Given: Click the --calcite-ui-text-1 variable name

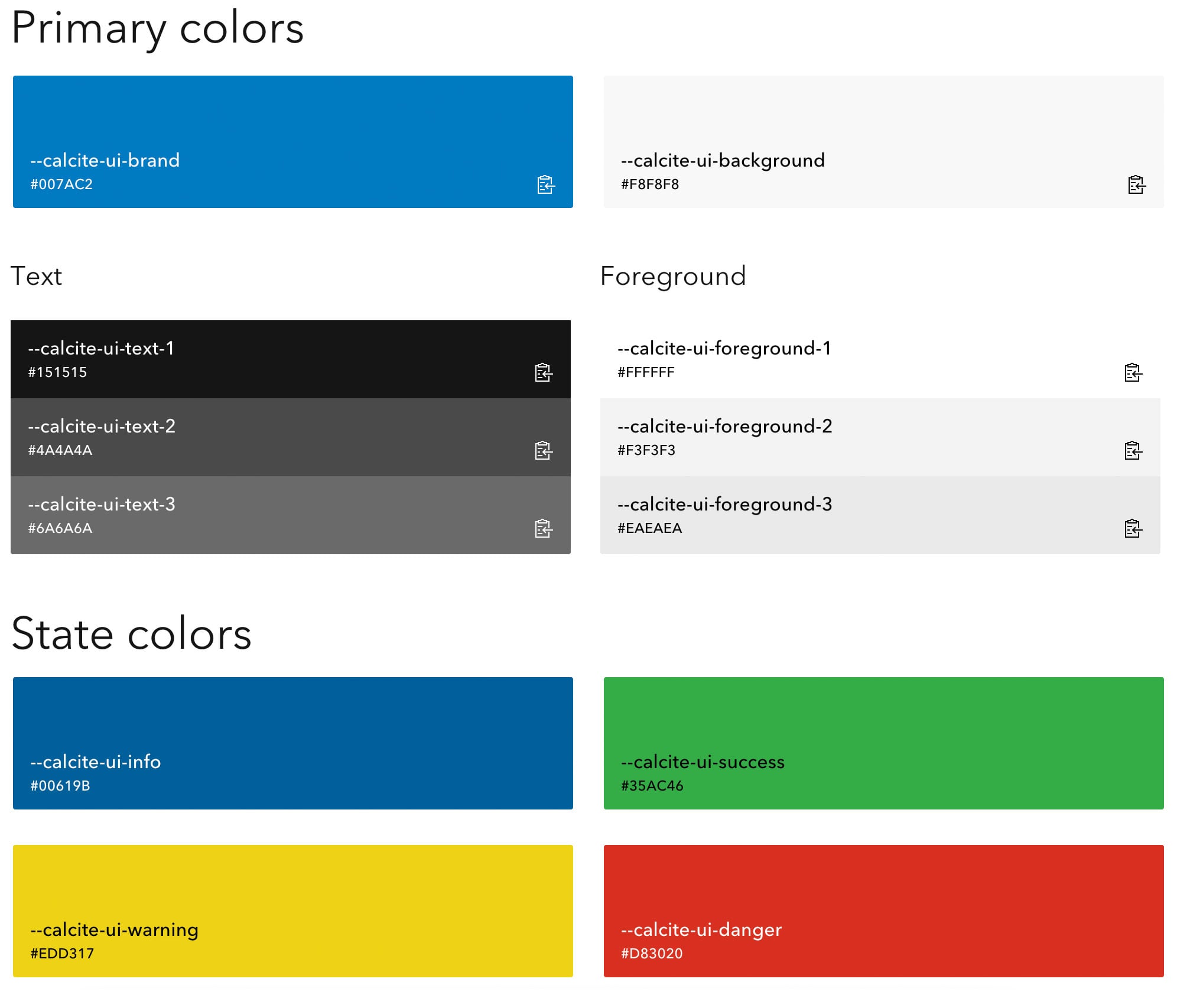Looking at the screenshot, I should 101,348.
